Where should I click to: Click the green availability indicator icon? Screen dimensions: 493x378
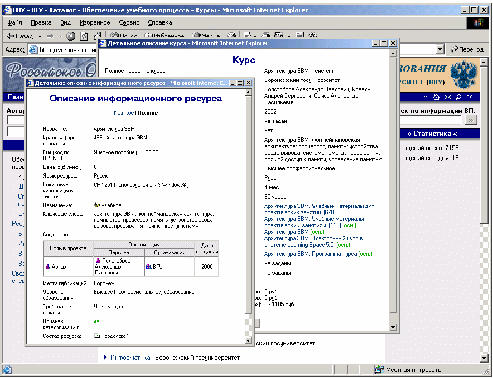point(96,322)
